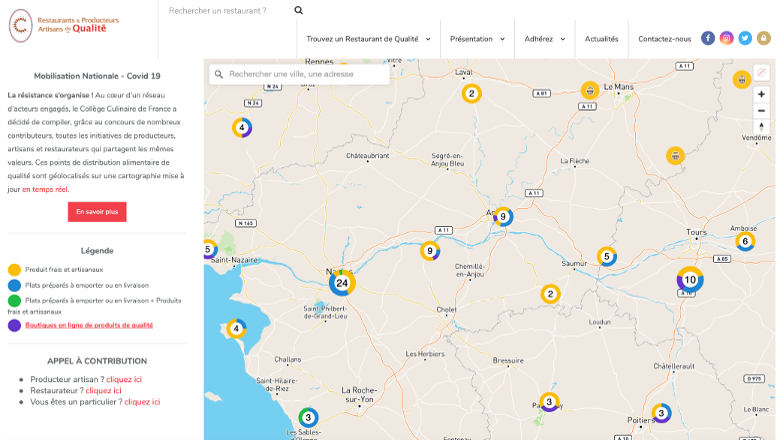
Task: Open the Contactez-nous menu item
Action: click(x=664, y=39)
